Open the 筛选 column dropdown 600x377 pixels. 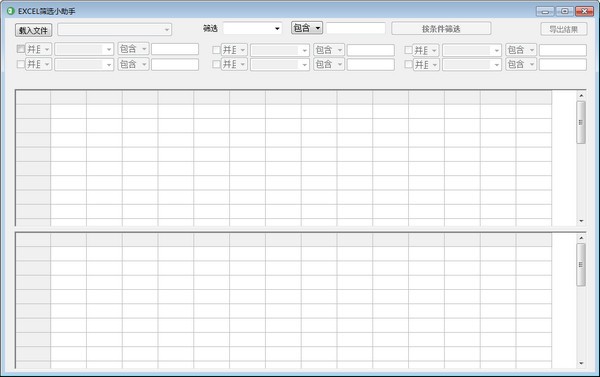253,28
